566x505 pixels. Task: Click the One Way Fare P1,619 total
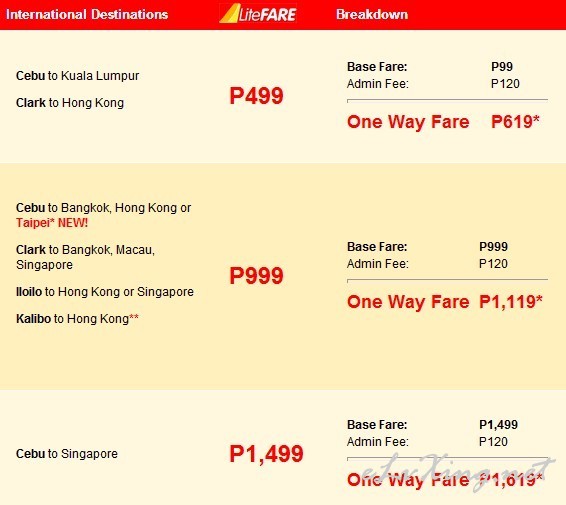pyautogui.click(x=445, y=480)
